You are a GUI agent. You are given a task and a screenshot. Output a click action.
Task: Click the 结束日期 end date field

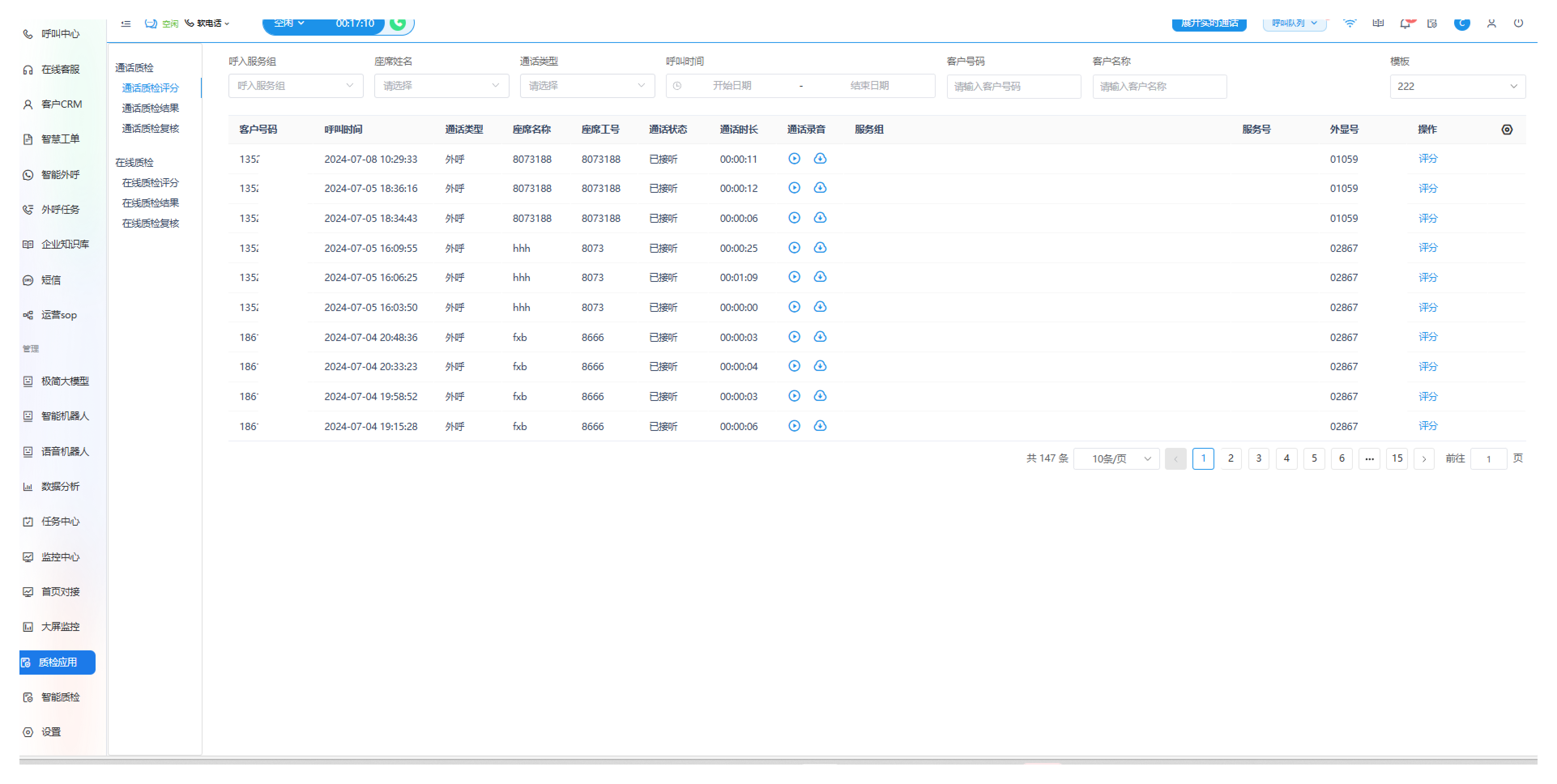pyautogui.click(x=869, y=86)
